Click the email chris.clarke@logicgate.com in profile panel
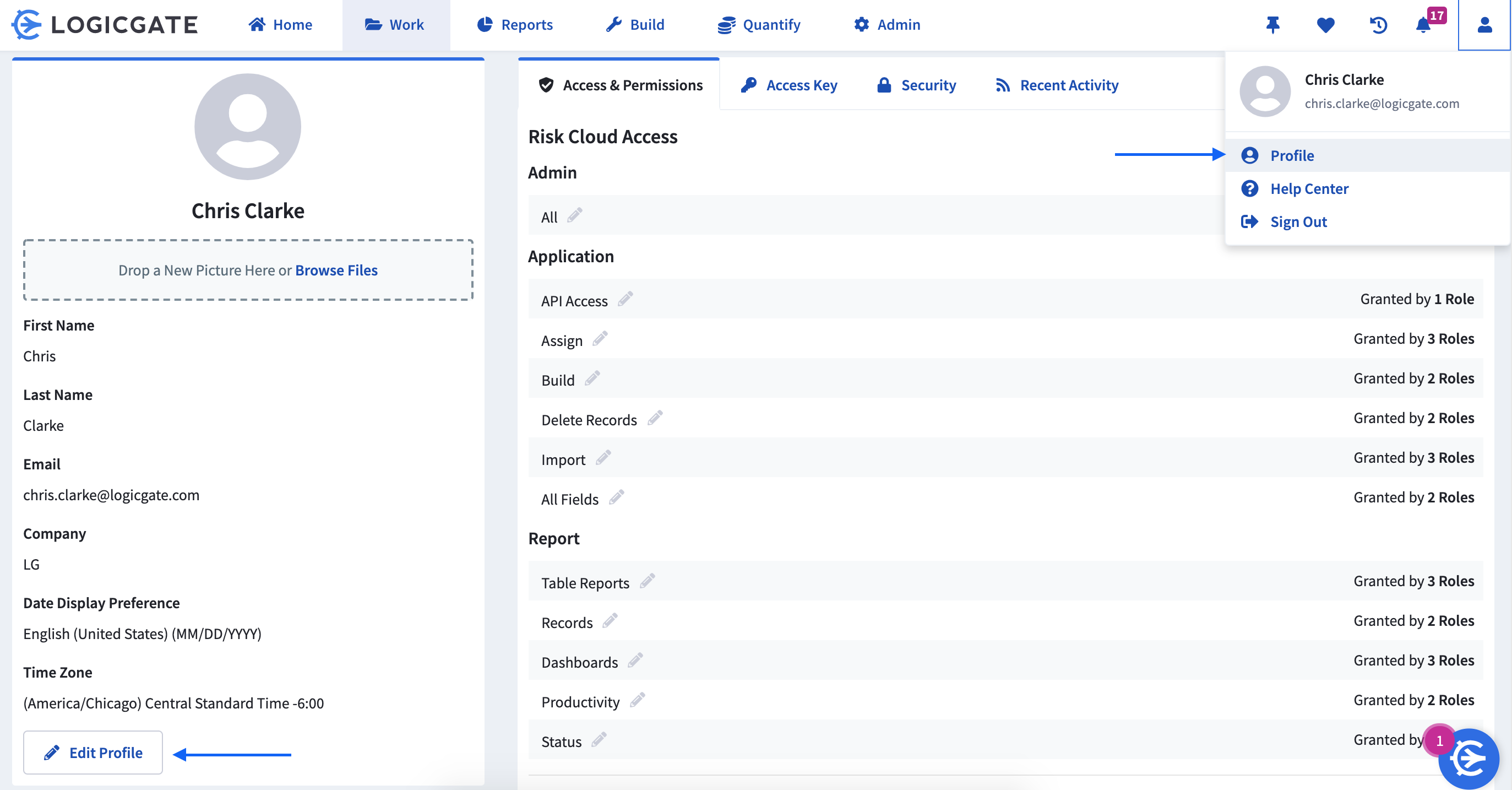1512x790 pixels. coord(112,495)
